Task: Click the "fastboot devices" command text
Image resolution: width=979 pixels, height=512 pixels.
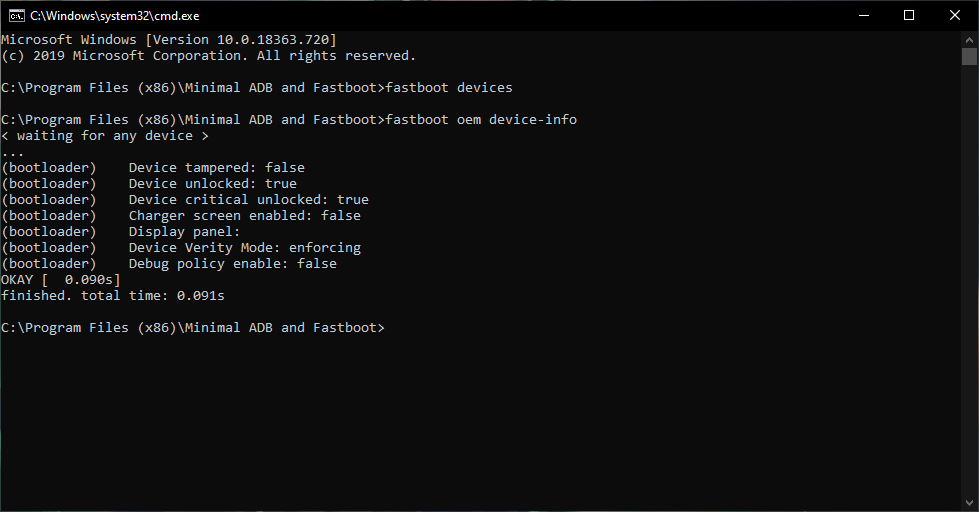Action: pyautogui.click(x=449, y=88)
